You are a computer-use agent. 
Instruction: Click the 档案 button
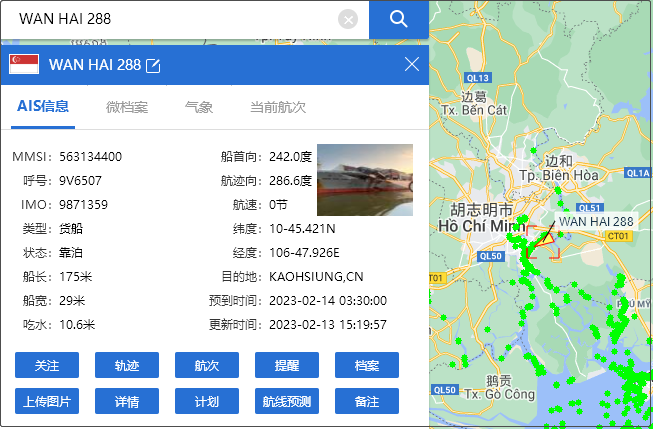point(367,365)
